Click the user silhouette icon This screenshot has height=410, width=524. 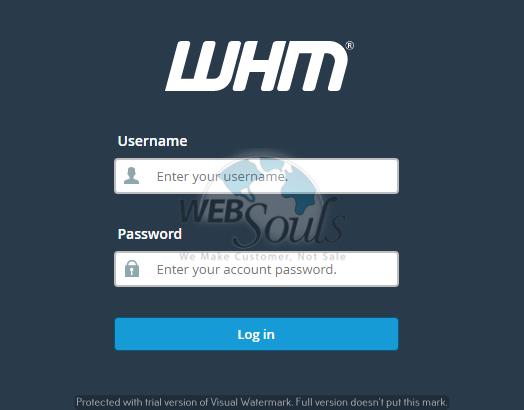point(131,175)
